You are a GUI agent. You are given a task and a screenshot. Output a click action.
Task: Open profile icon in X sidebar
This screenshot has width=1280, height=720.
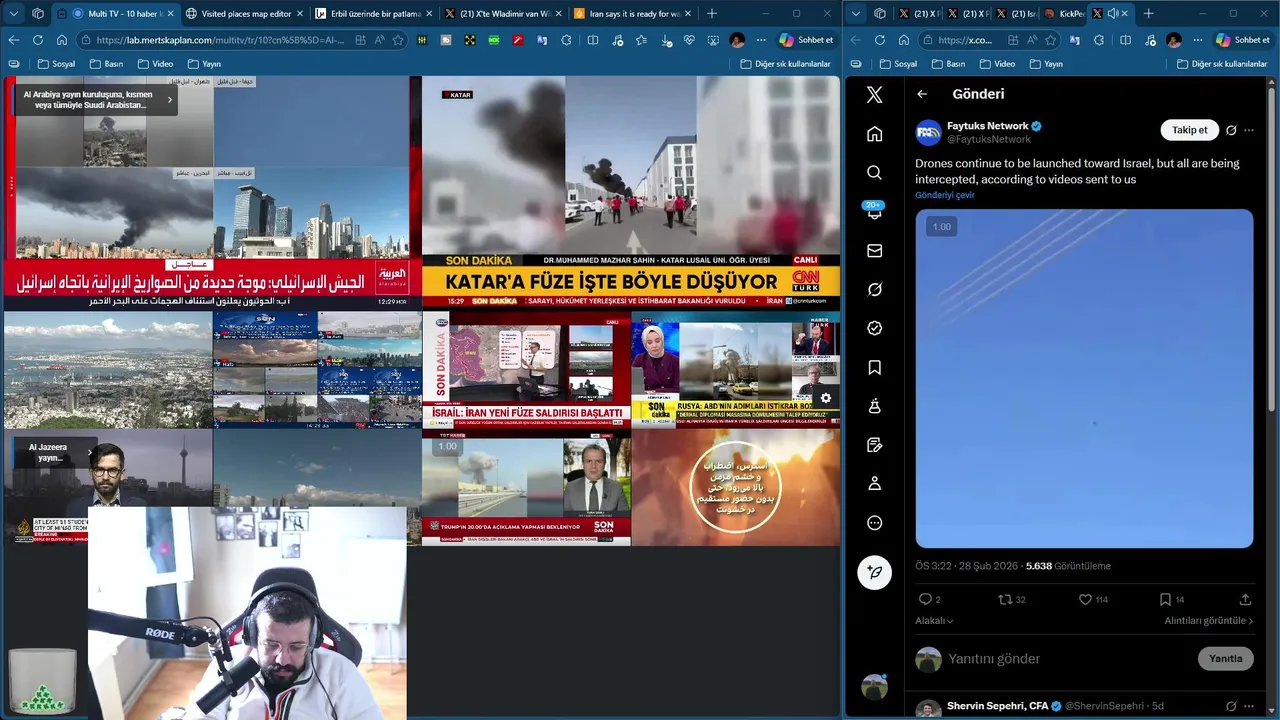(x=874, y=484)
